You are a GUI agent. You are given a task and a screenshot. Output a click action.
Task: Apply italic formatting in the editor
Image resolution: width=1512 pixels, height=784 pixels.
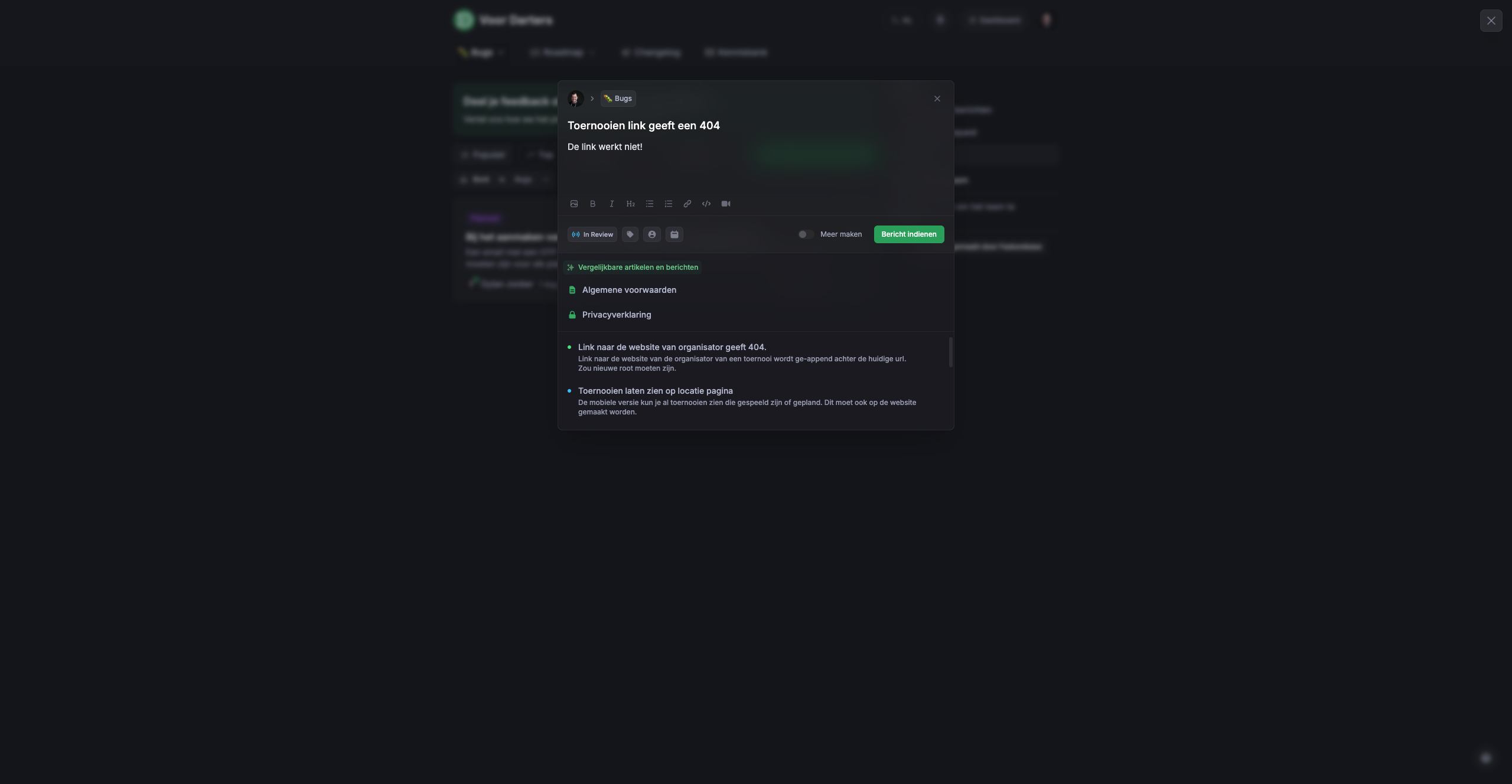tap(611, 204)
